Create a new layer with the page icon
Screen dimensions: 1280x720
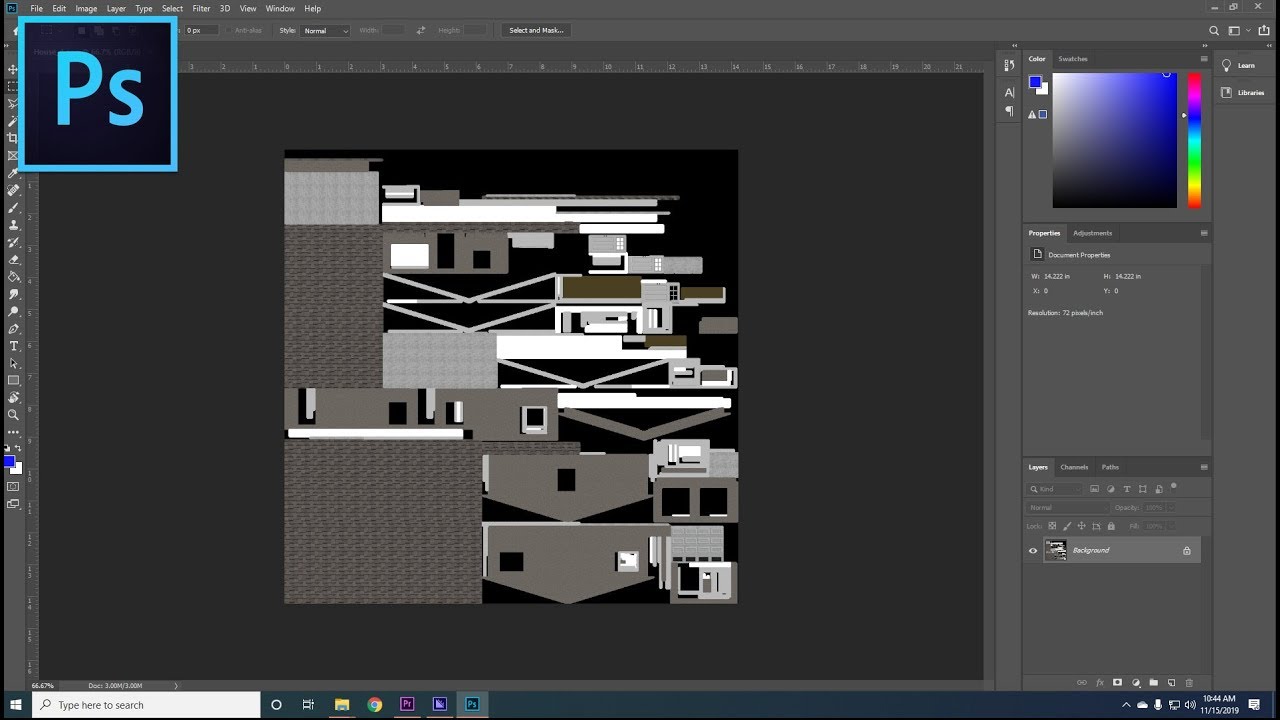coord(1171,683)
